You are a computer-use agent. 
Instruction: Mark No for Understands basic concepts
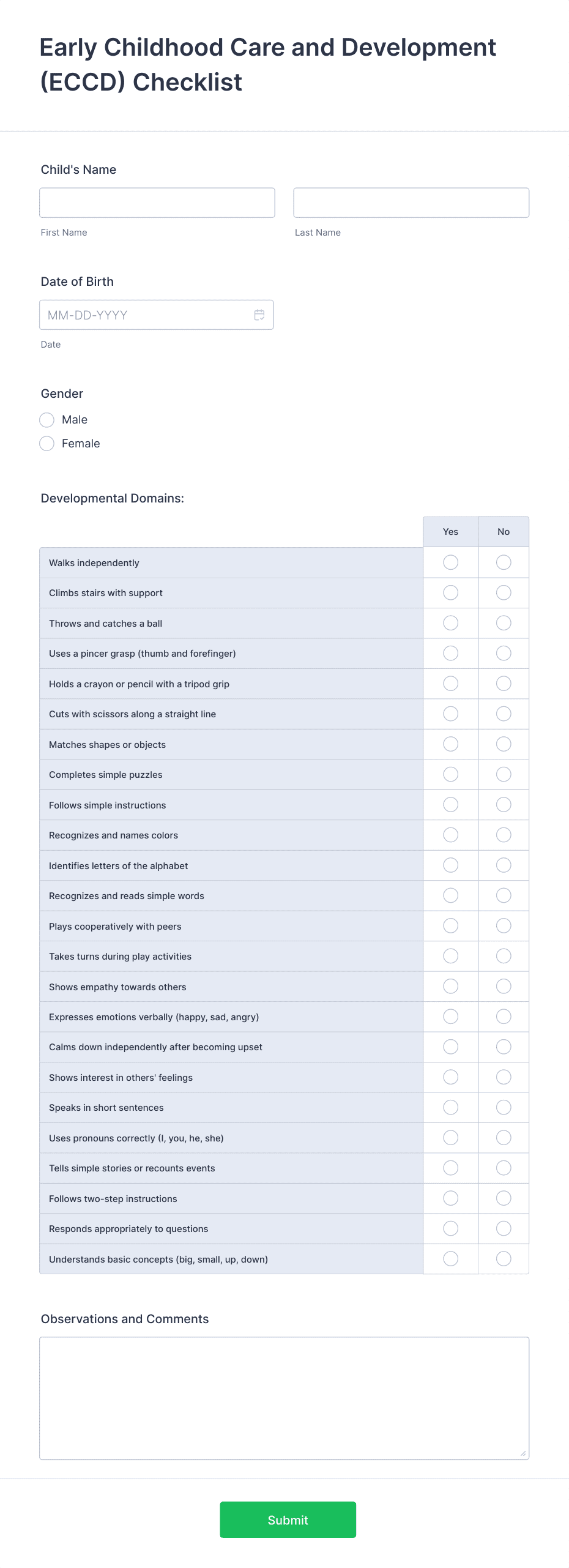(x=503, y=1259)
